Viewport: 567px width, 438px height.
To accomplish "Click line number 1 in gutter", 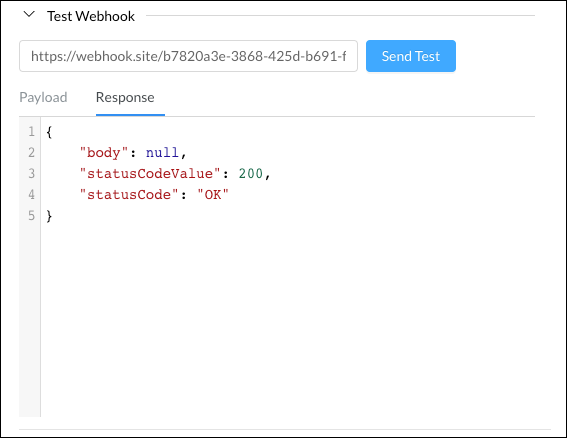I will [x=31, y=132].
